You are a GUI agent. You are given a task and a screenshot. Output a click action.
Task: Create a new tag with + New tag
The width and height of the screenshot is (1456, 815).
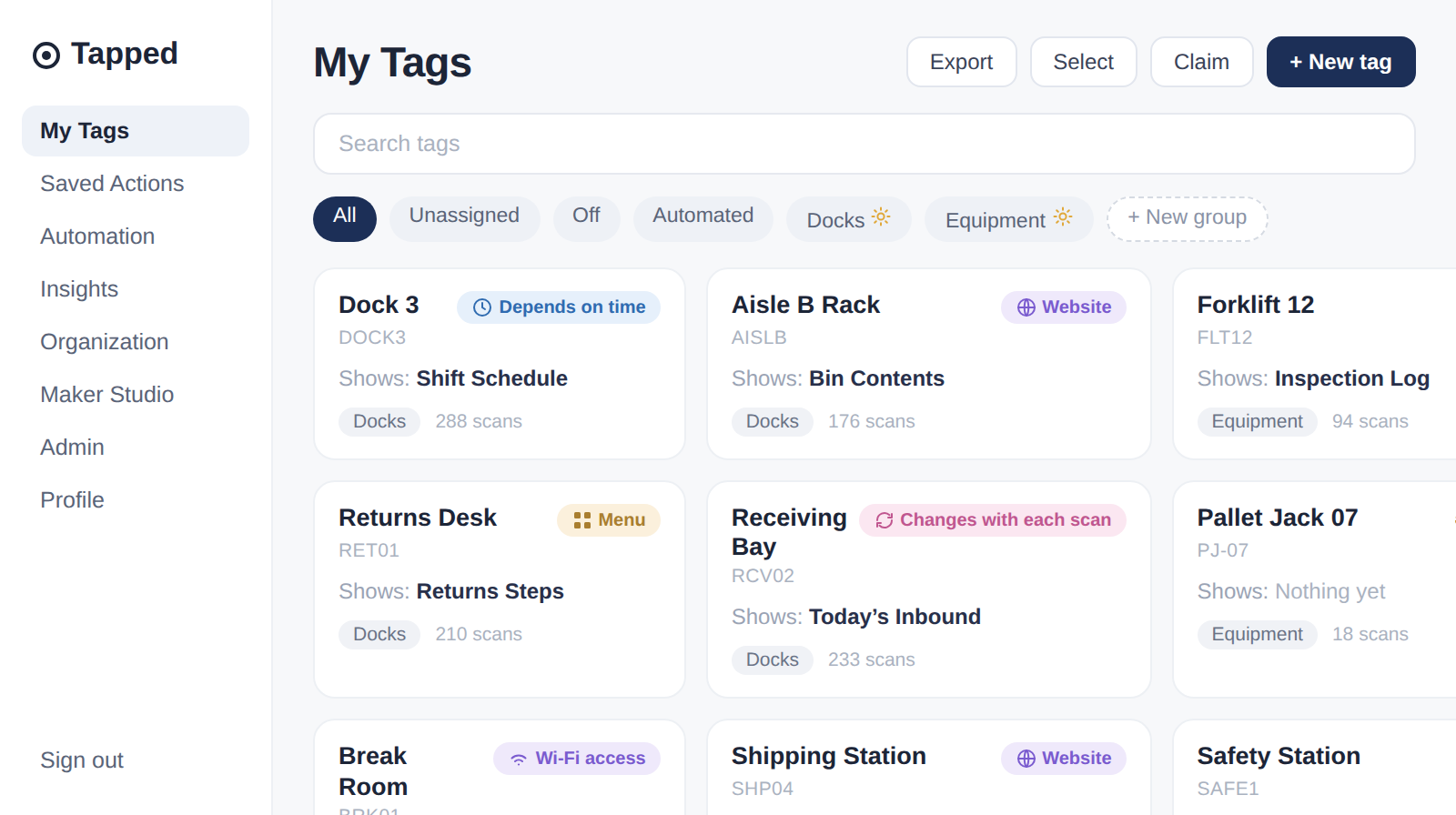[1340, 62]
